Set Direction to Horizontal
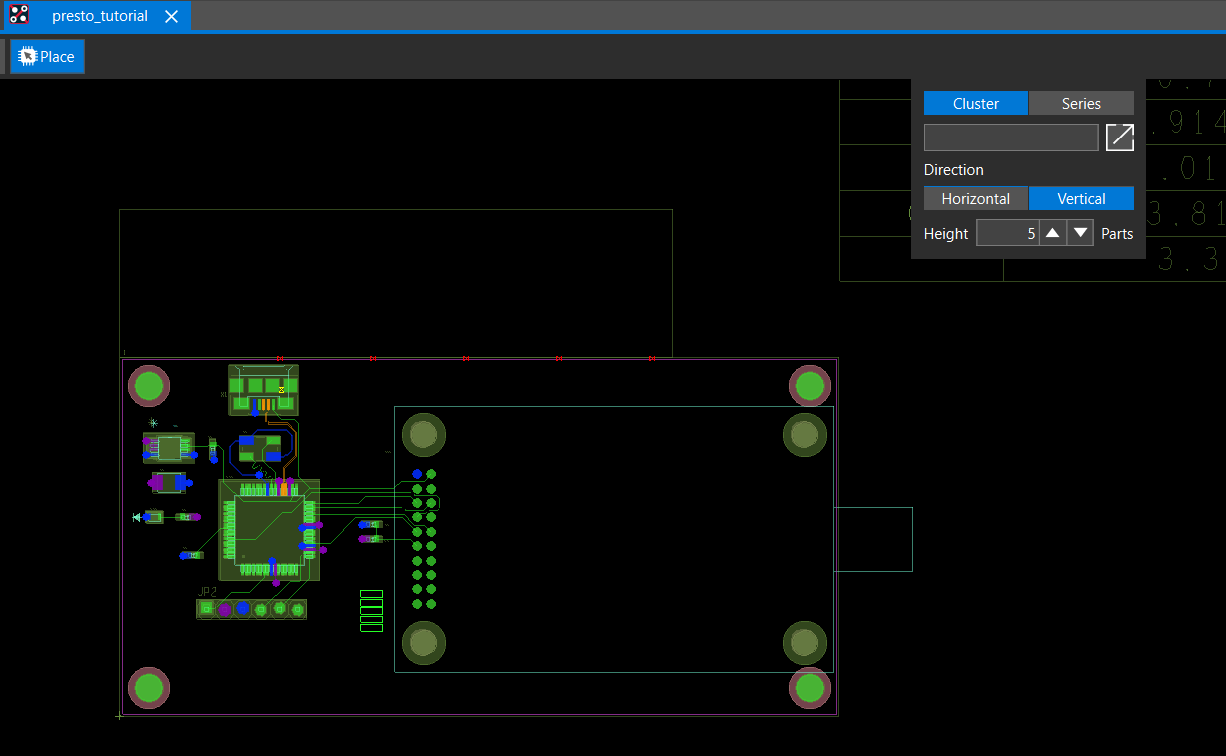The image size is (1226, 756). pyautogui.click(x=975, y=198)
